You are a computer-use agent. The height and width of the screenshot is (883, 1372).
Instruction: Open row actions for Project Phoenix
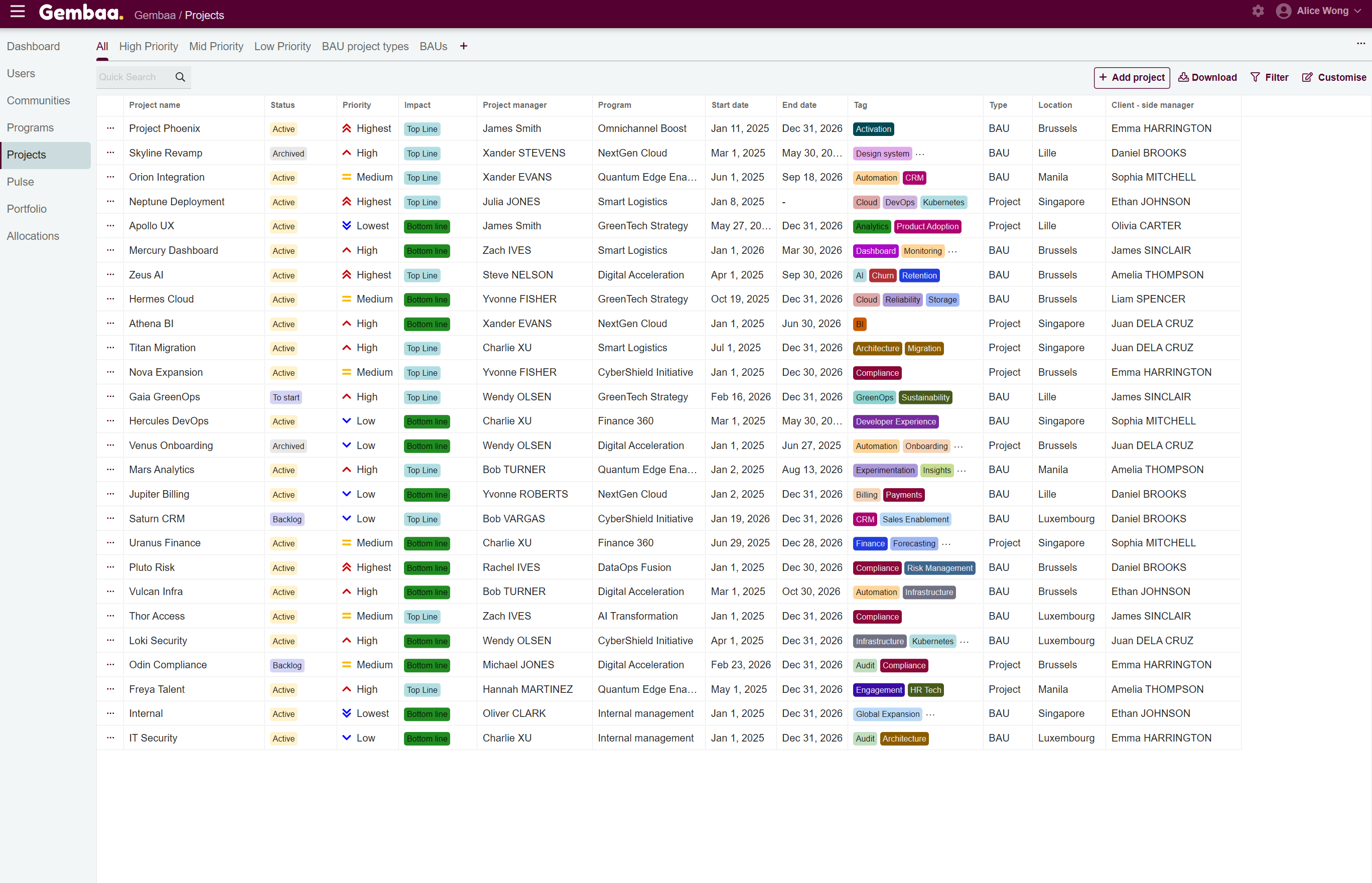110,128
